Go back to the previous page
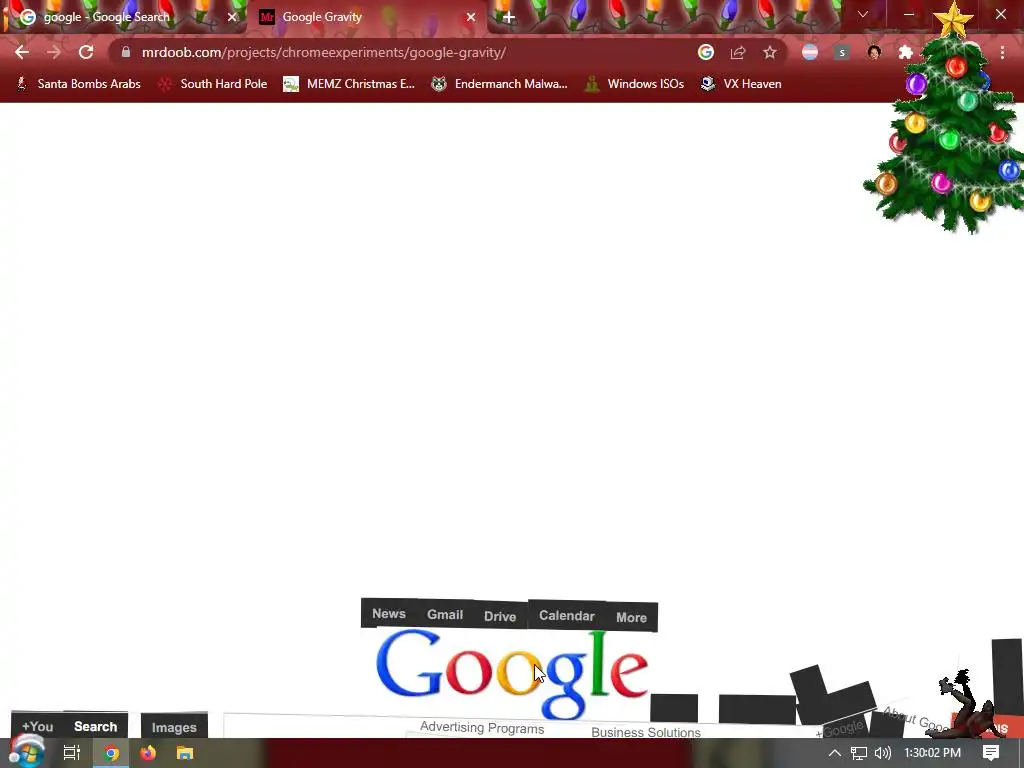 pyautogui.click(x=22, y=52)
